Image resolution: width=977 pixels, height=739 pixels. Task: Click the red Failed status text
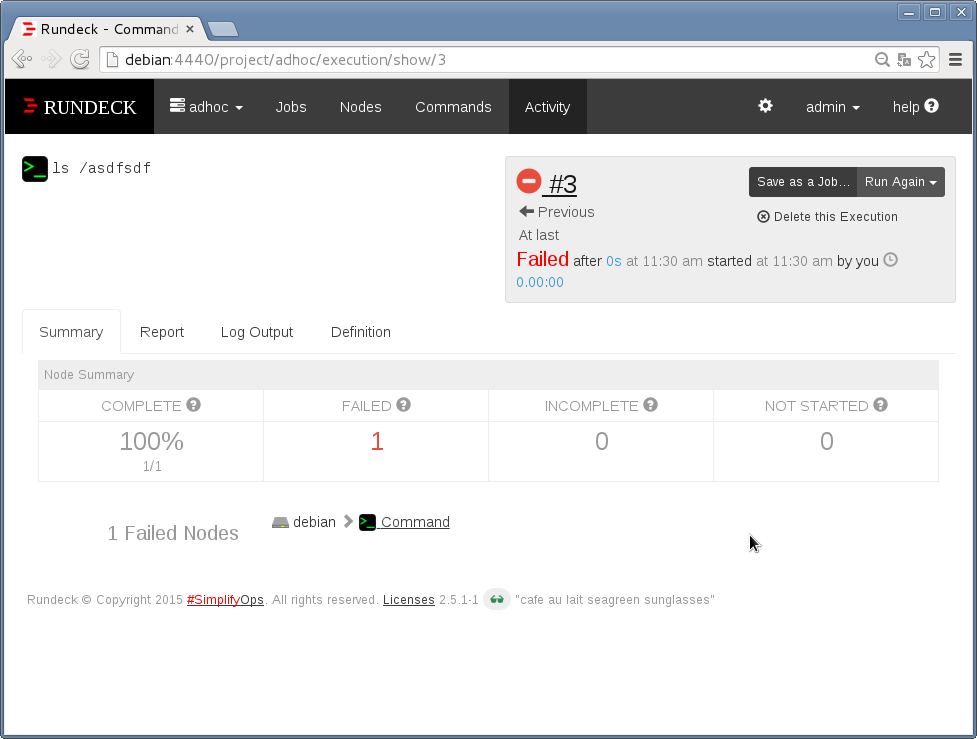(543, 259)
